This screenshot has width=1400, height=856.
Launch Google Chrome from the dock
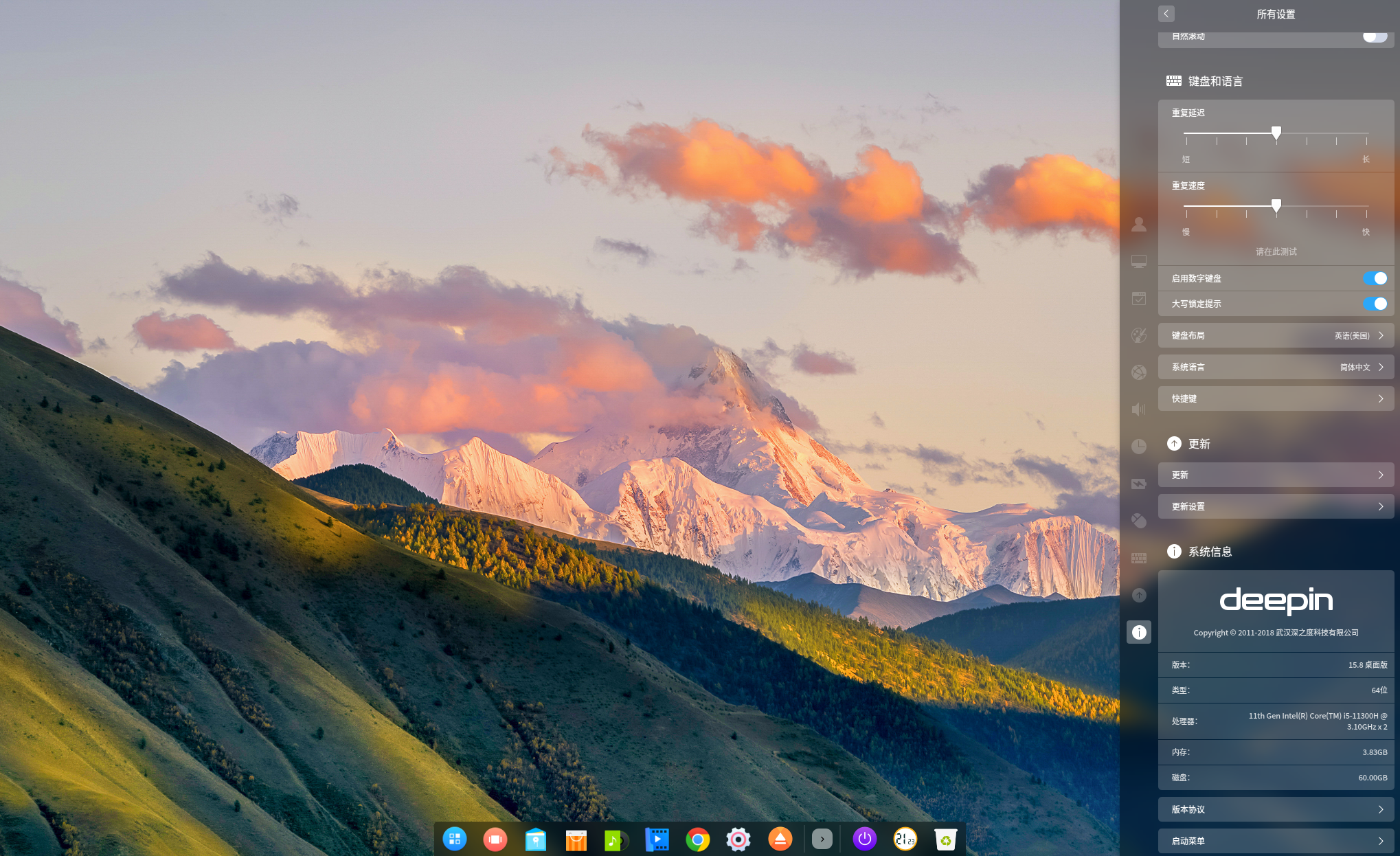point(697,840)
